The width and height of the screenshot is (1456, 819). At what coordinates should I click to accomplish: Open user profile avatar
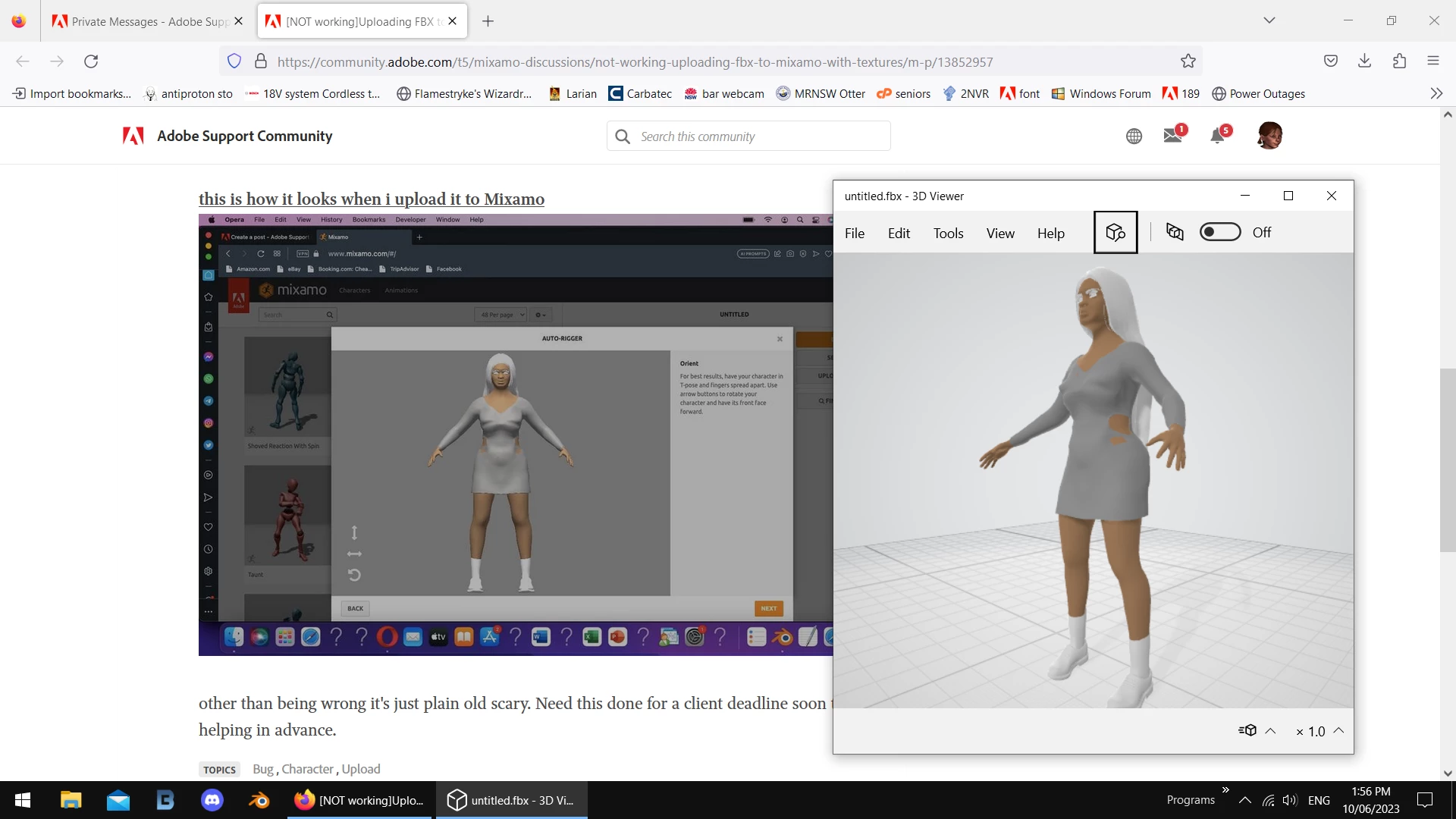pos(1269,136)
